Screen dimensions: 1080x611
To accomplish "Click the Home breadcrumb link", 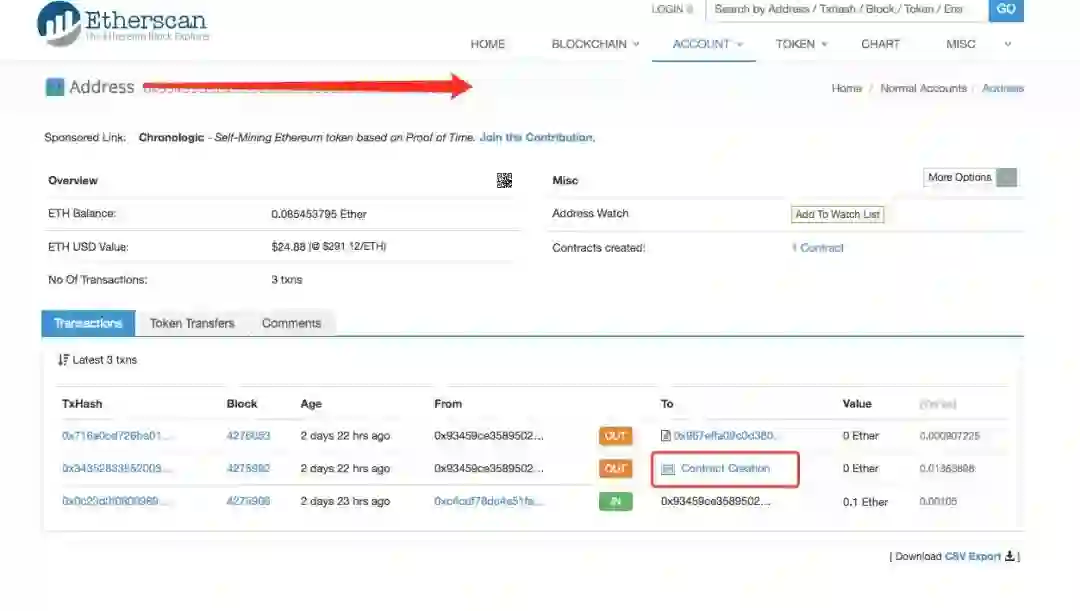I will point(847,88).
